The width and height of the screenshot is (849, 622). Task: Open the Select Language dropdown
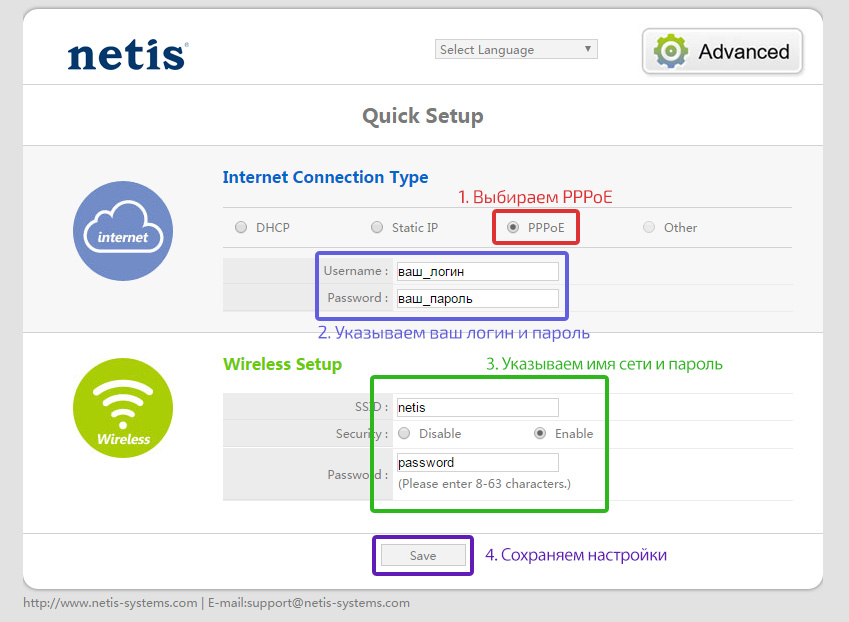(516, 49)
